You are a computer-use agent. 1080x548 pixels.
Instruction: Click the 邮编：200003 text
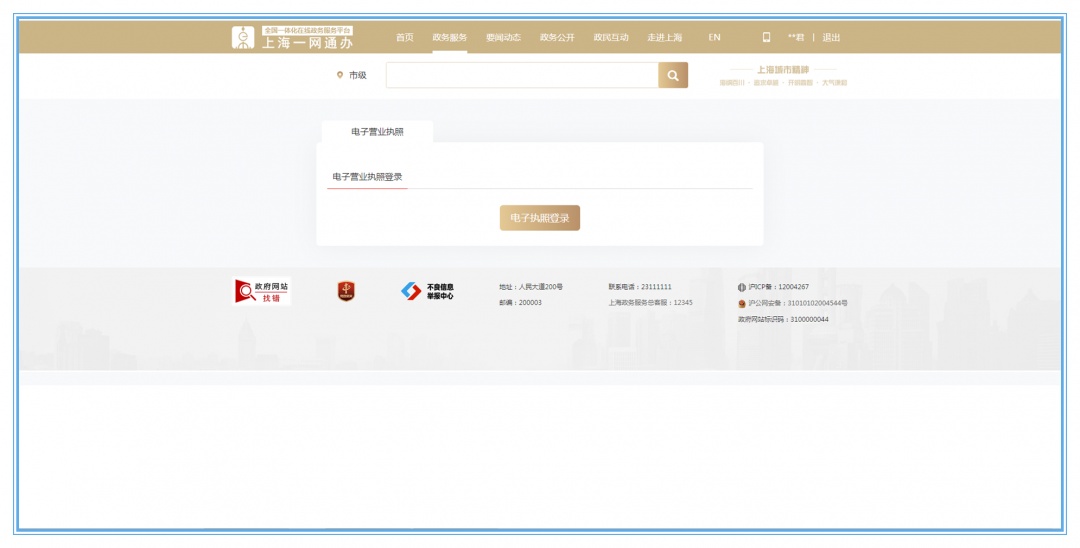point(521,303)
